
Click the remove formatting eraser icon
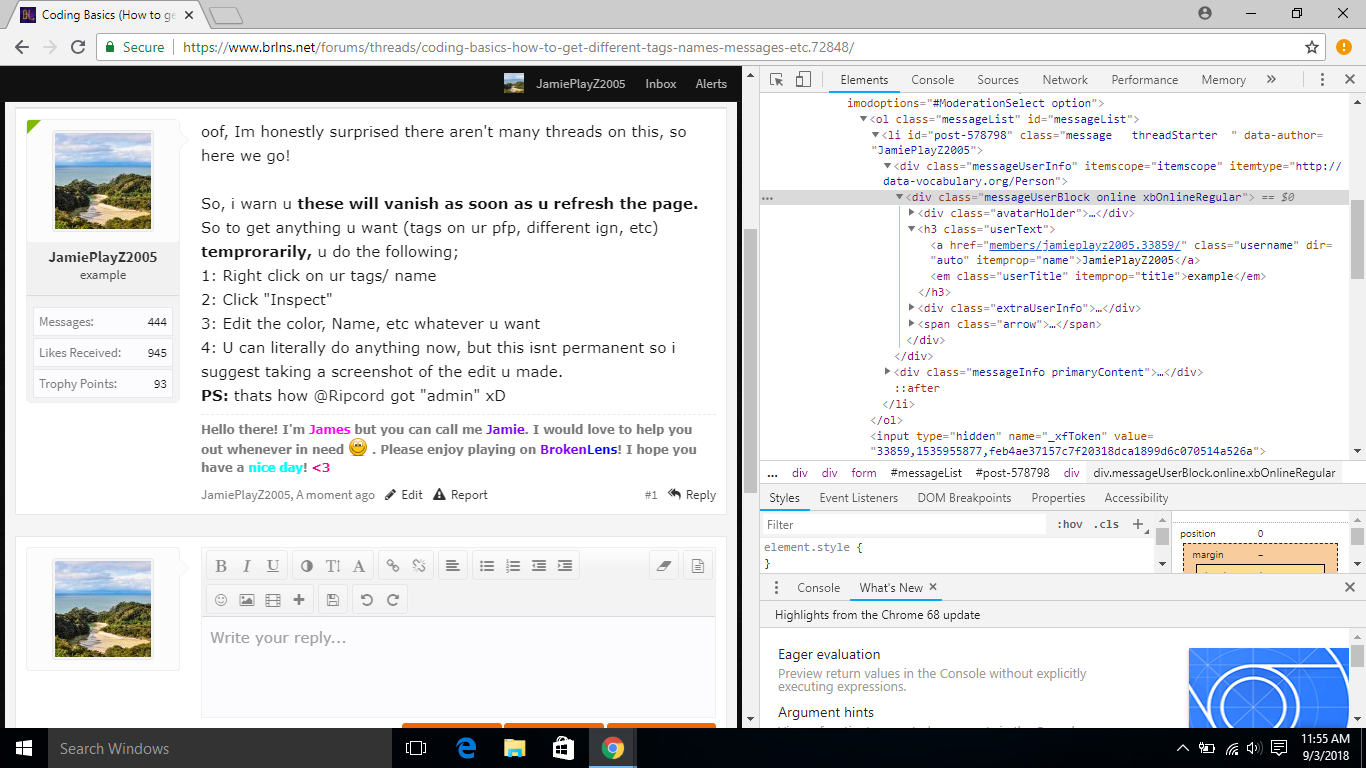point(664,566)
